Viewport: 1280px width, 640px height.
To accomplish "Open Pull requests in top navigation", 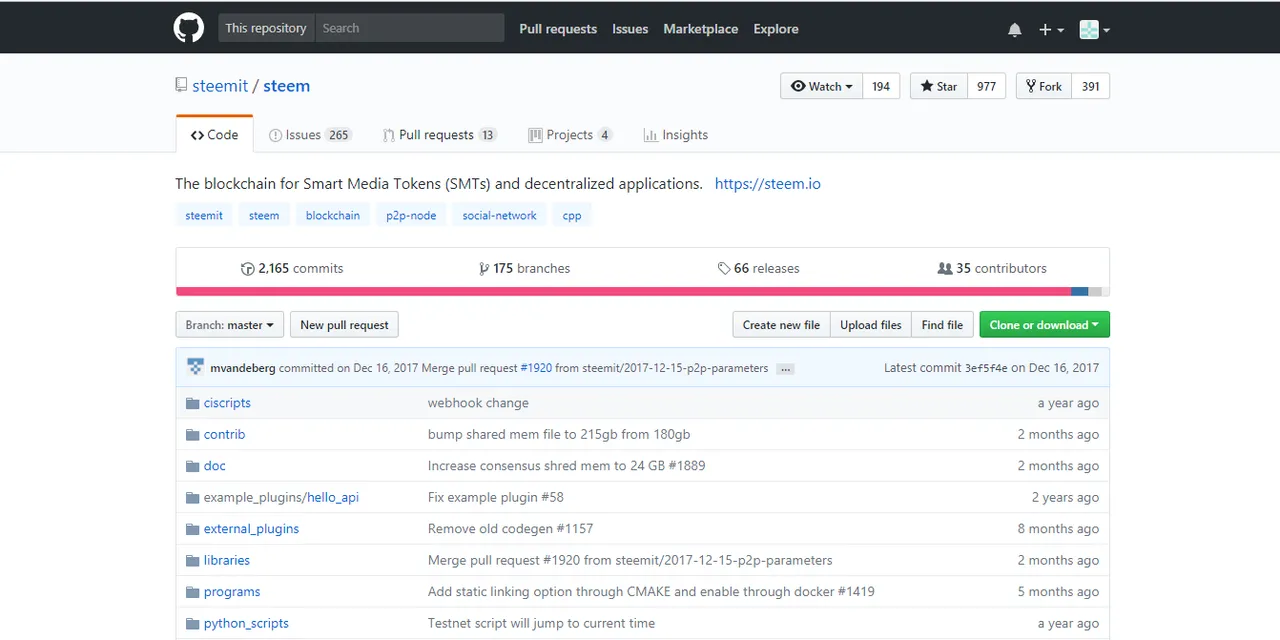I will click(558, 29).
